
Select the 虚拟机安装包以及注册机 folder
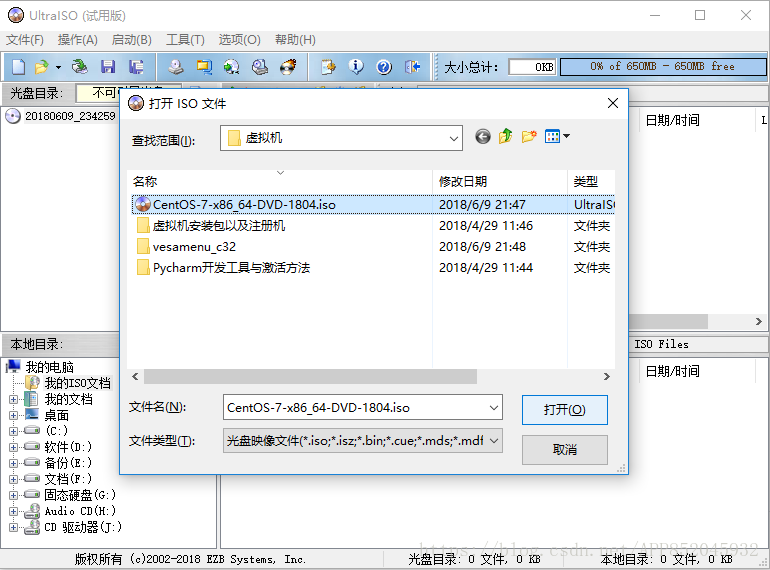point(219,226)
